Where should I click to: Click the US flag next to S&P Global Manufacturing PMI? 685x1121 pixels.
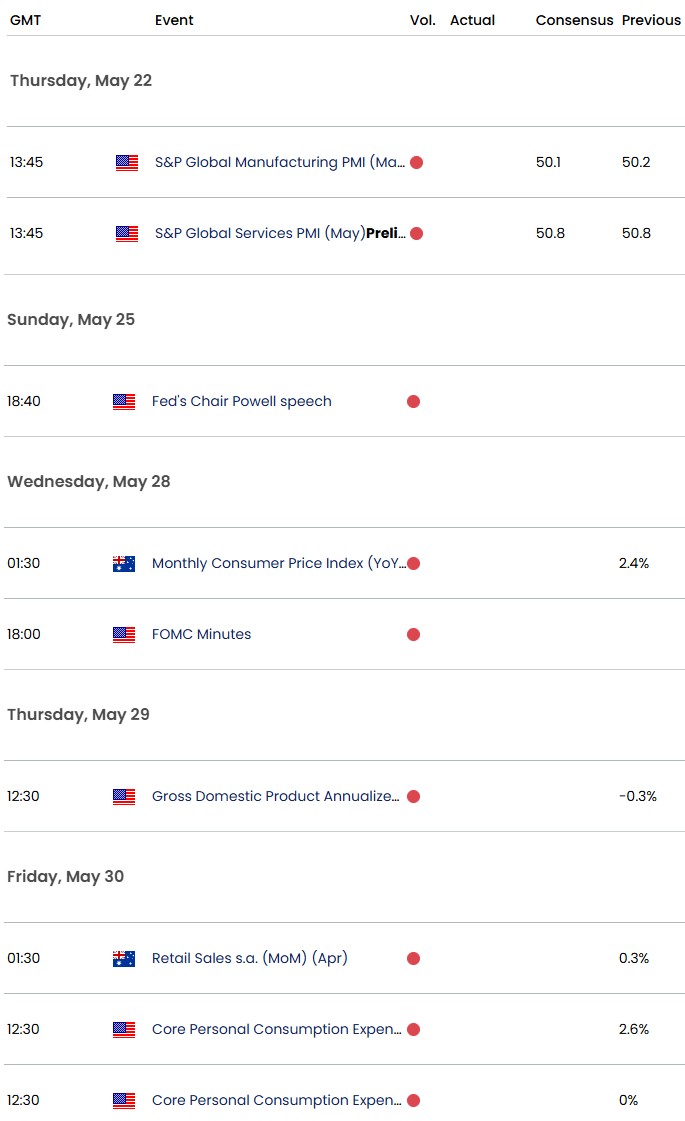pos(124,162)
